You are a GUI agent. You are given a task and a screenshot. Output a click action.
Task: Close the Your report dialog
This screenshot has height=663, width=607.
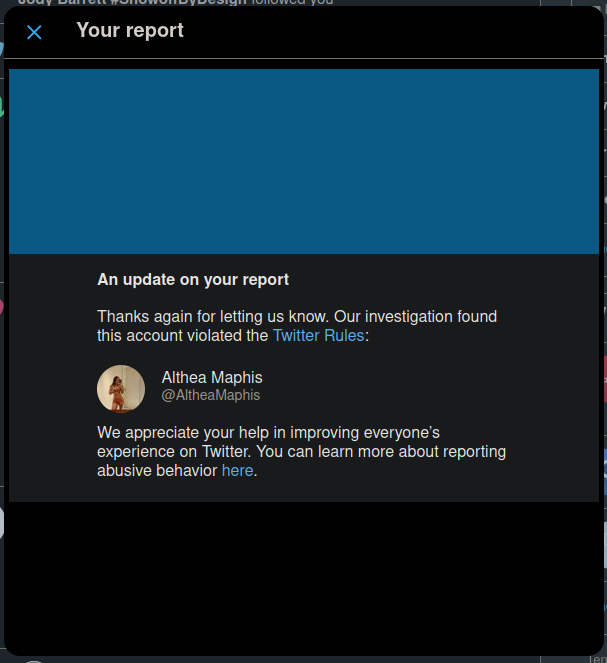pyautogui.click(x=34, y=32)
